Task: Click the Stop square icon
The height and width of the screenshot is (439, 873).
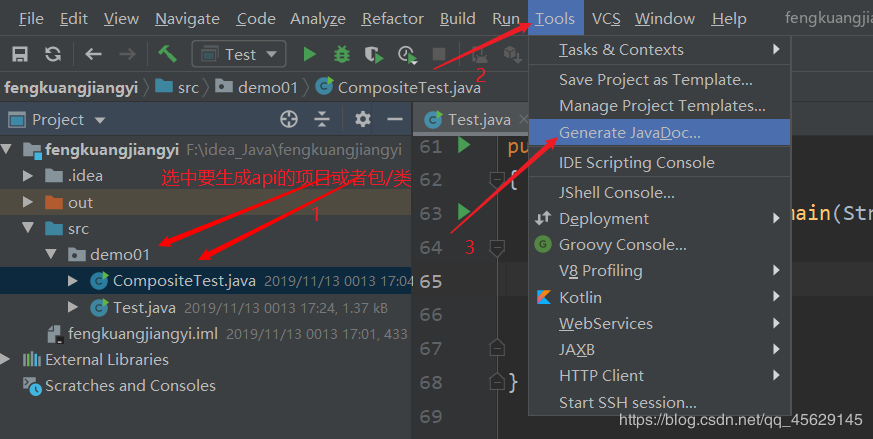Action: pos(439,54)
